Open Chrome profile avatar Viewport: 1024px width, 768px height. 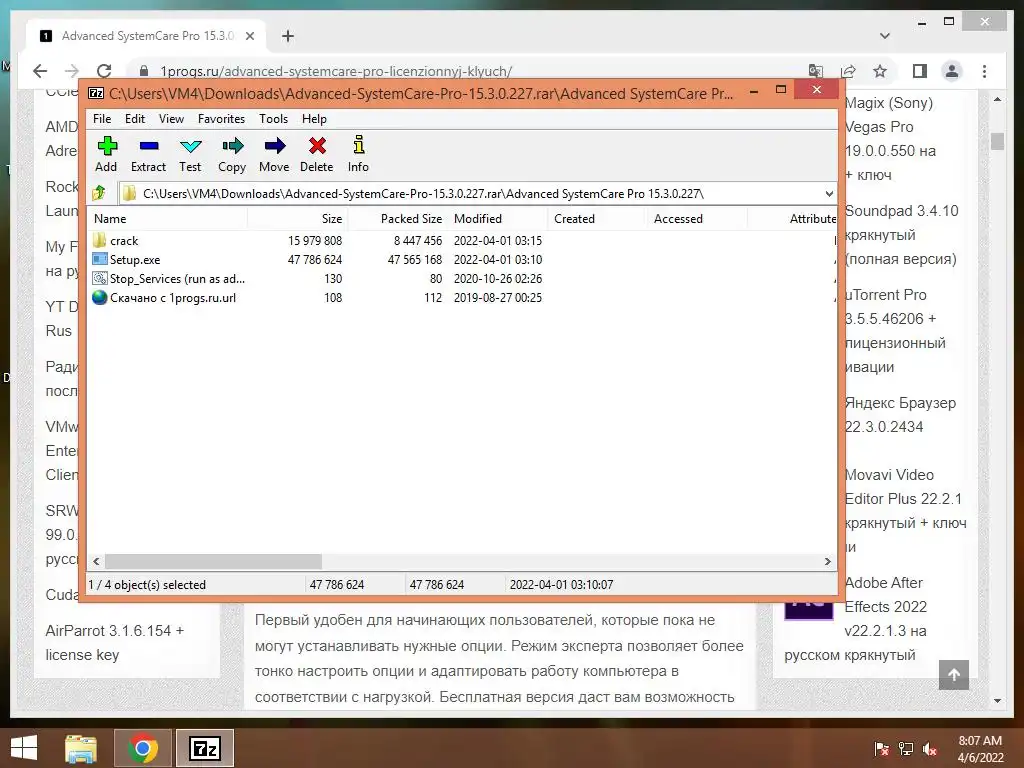coord(952,71)
